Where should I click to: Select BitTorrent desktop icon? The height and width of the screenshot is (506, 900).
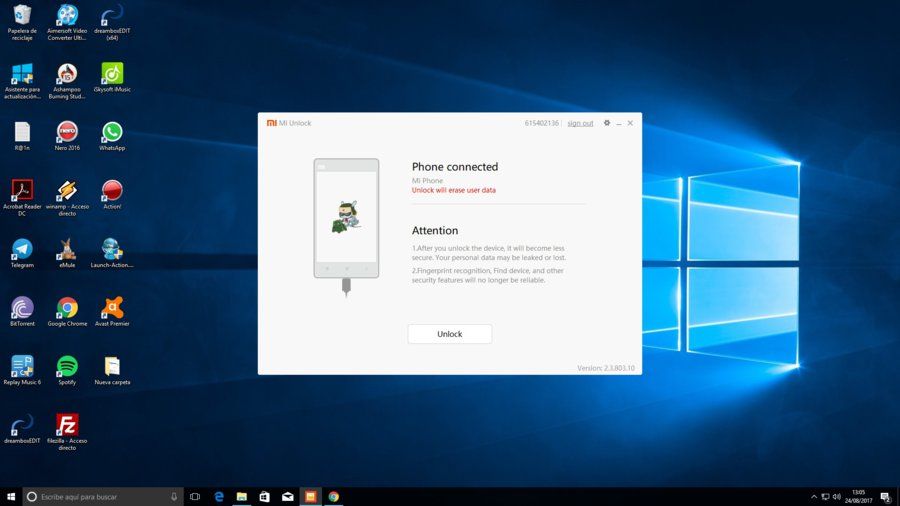tap(22, 312)
